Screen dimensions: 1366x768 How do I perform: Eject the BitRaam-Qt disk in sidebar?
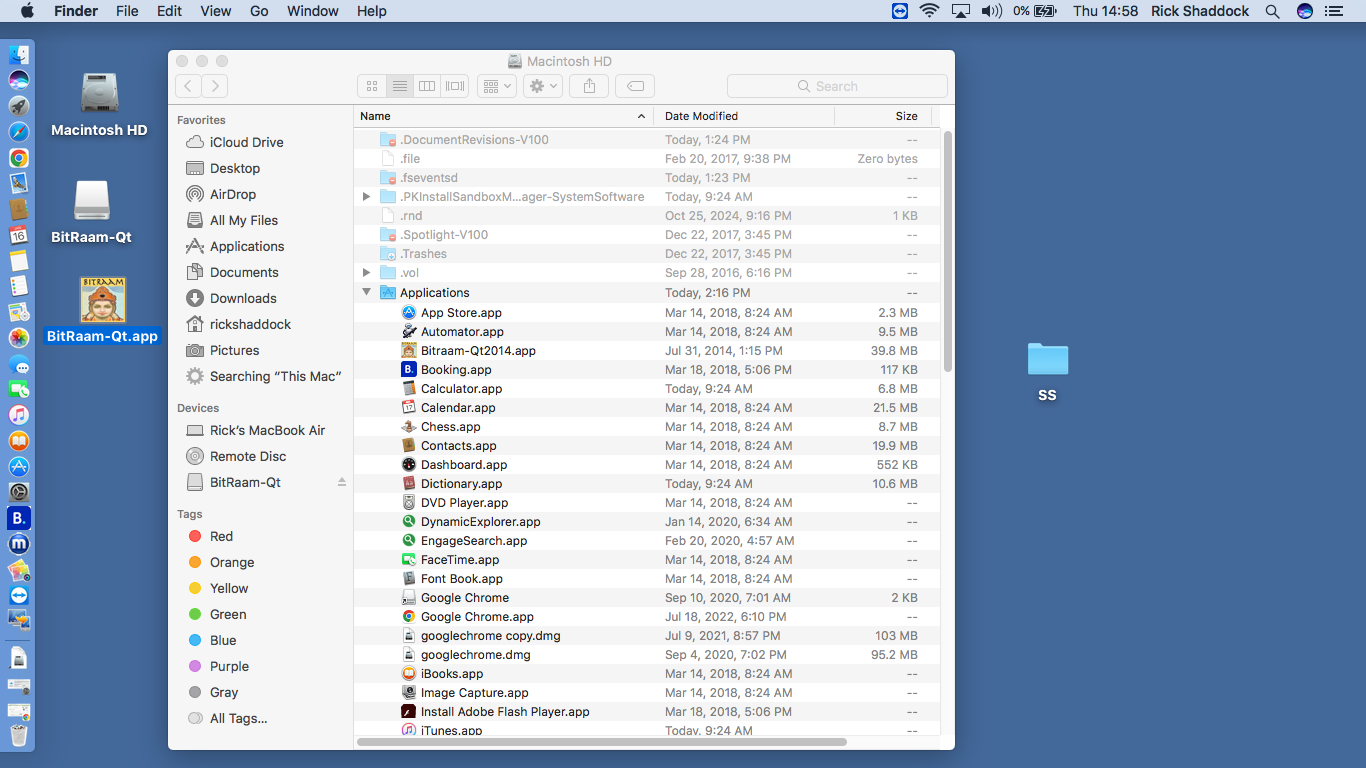[341, 482]
